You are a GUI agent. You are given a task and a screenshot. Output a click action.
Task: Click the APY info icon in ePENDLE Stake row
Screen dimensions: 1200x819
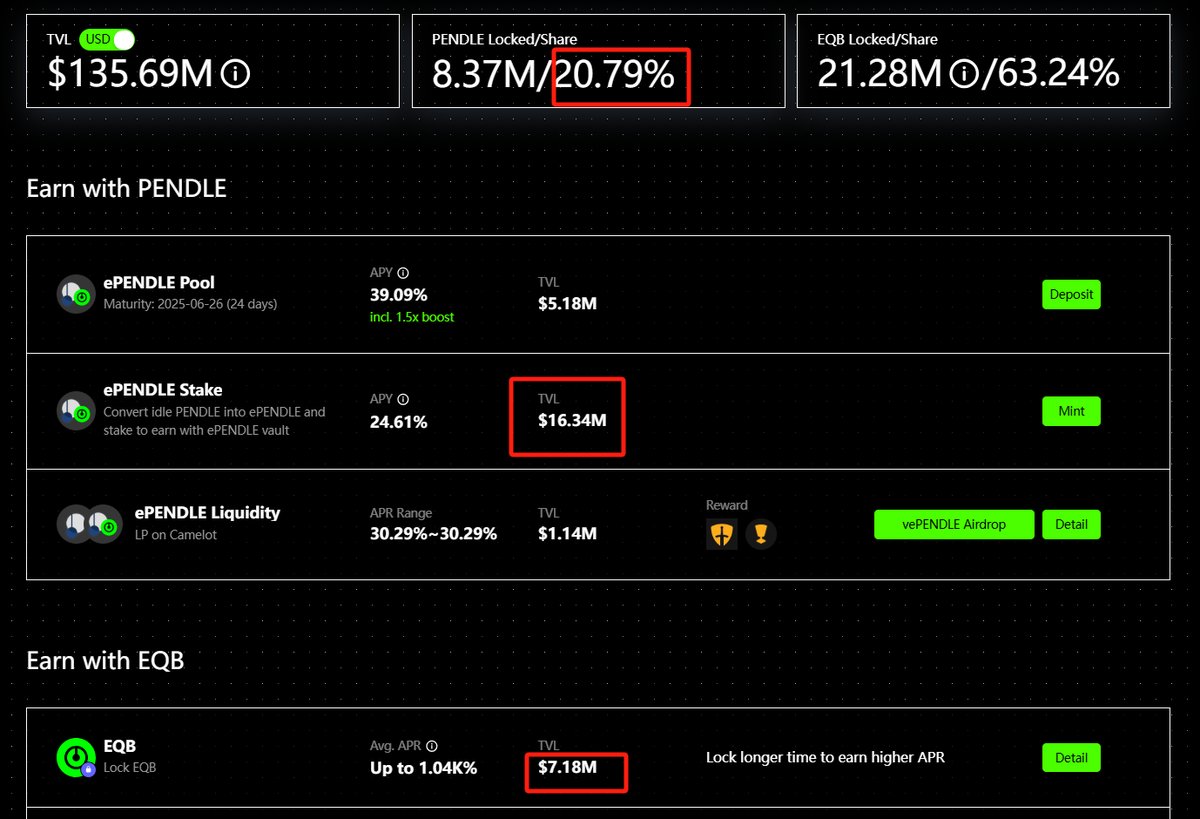point(403,399)
